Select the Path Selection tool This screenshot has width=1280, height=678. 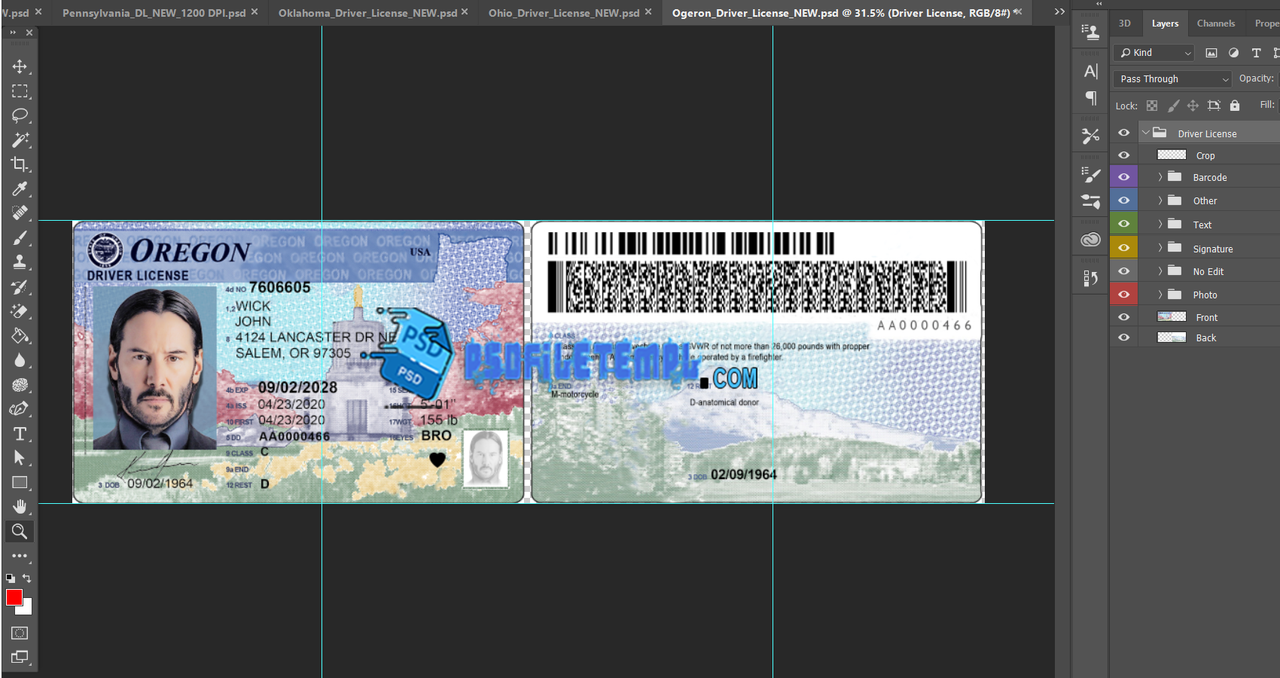[x=19, y=458]
